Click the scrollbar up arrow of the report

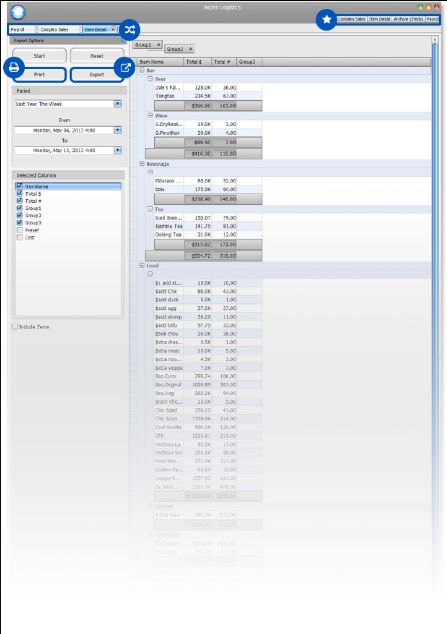pyautogui.click(x=435, y=40)
